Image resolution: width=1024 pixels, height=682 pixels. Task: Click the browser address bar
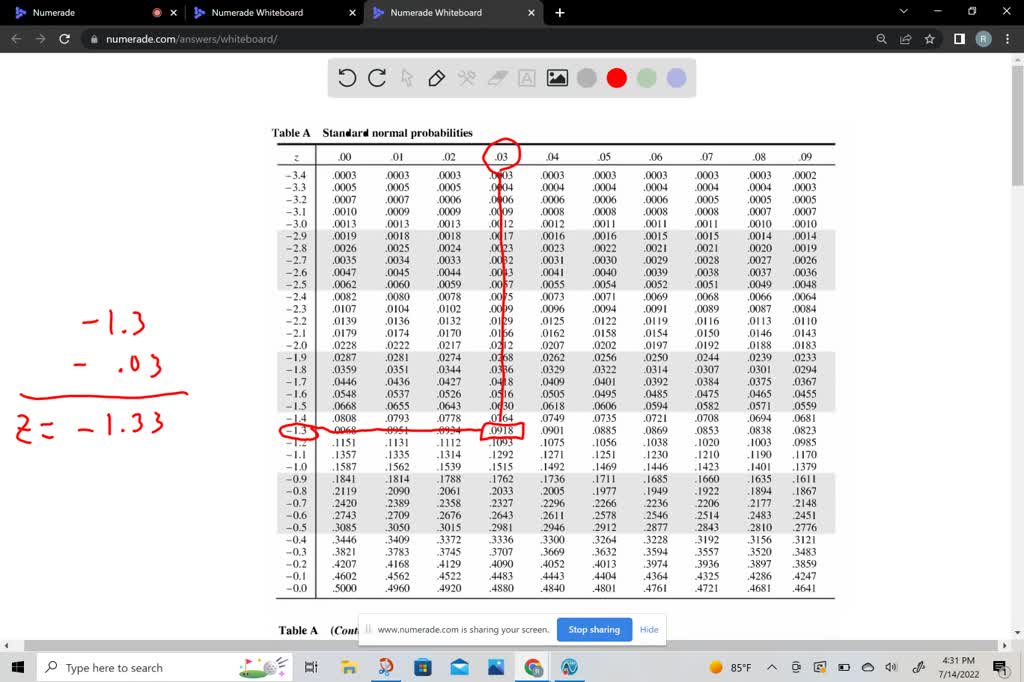[x=300, y=38]
